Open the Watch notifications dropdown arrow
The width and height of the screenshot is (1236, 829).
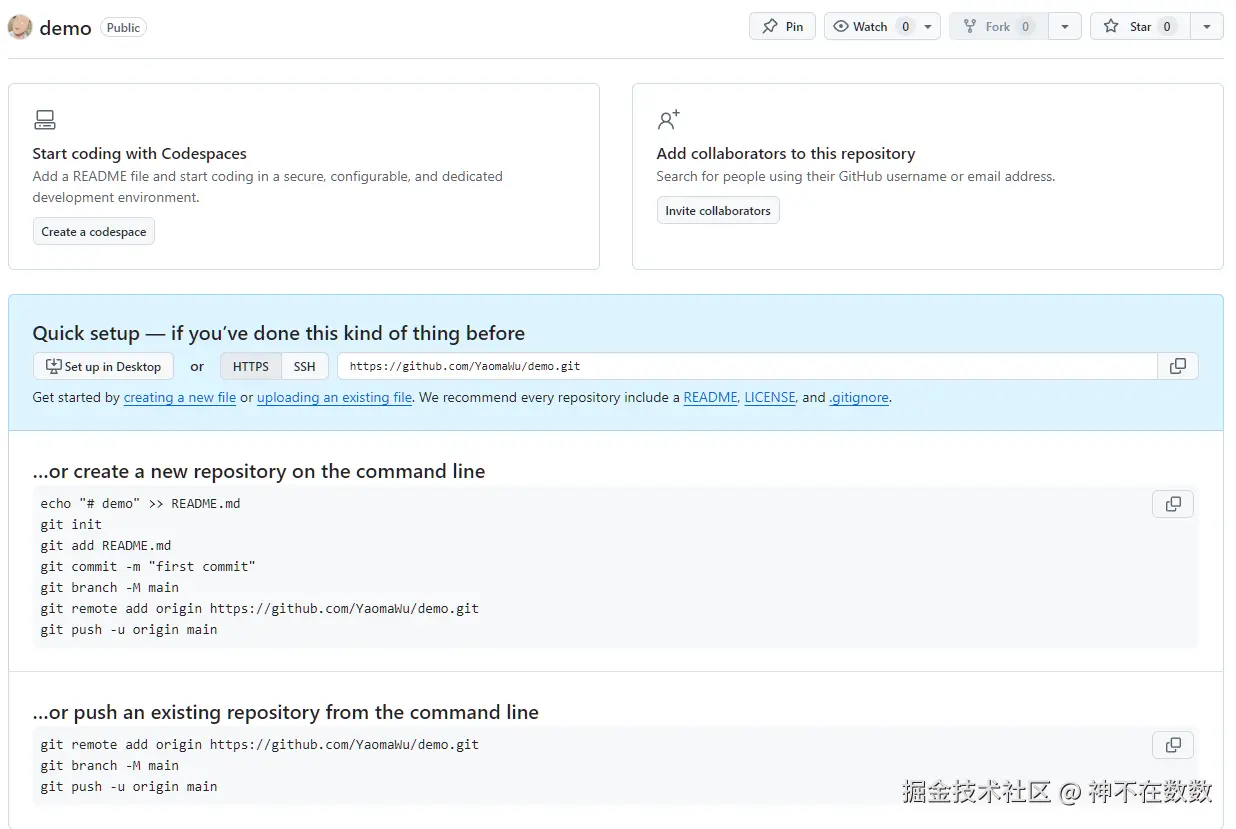point(929,27)
